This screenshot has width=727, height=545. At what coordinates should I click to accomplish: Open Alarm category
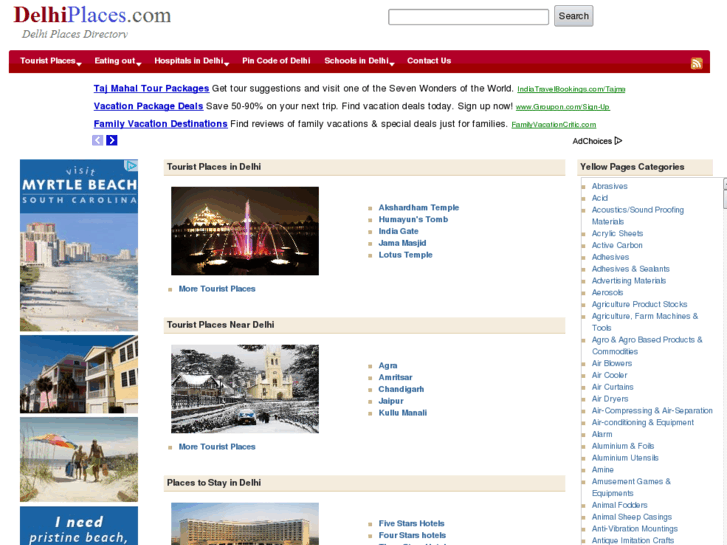602,434
